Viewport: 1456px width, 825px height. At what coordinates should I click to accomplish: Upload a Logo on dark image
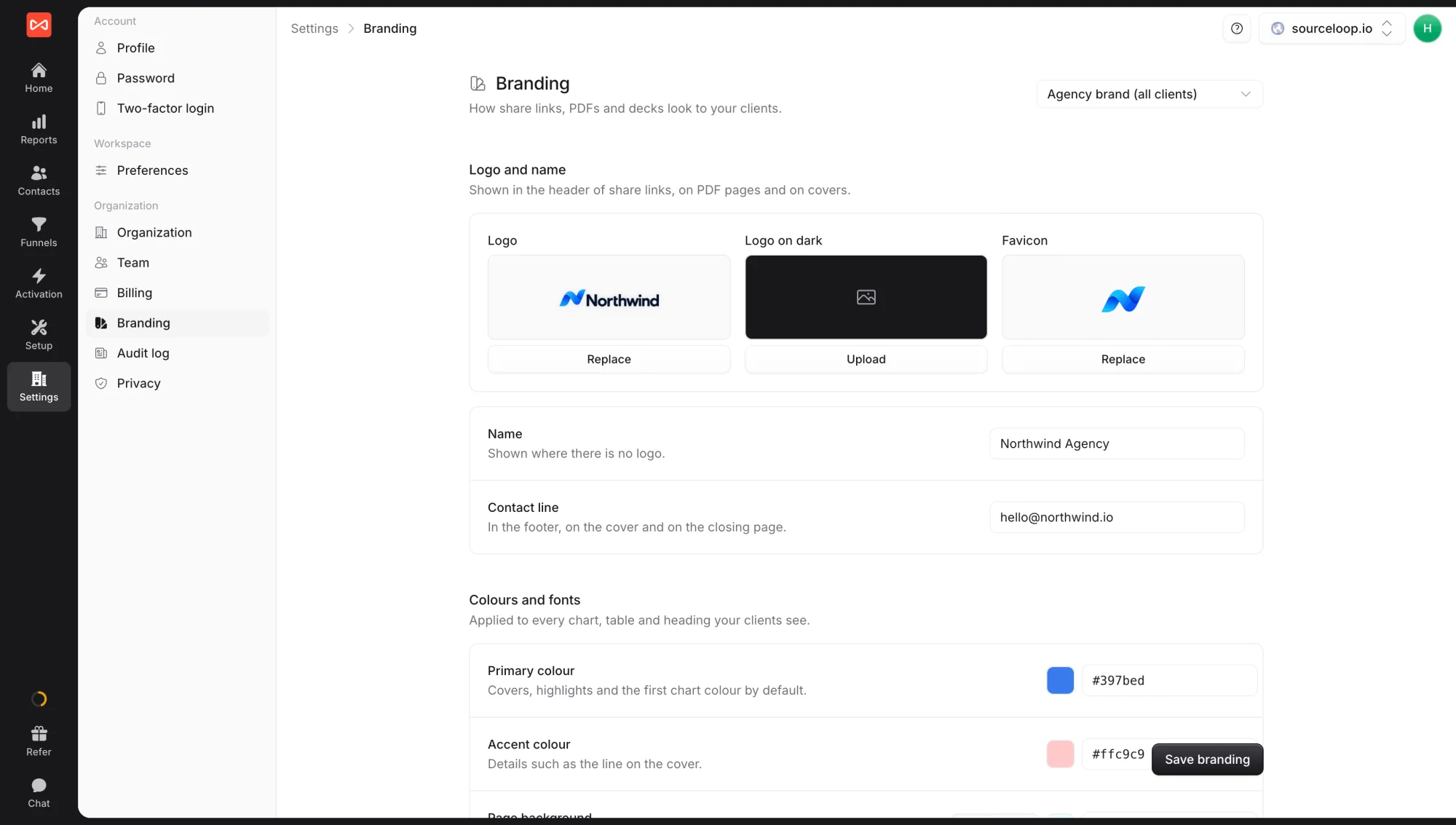pos(866,360)
